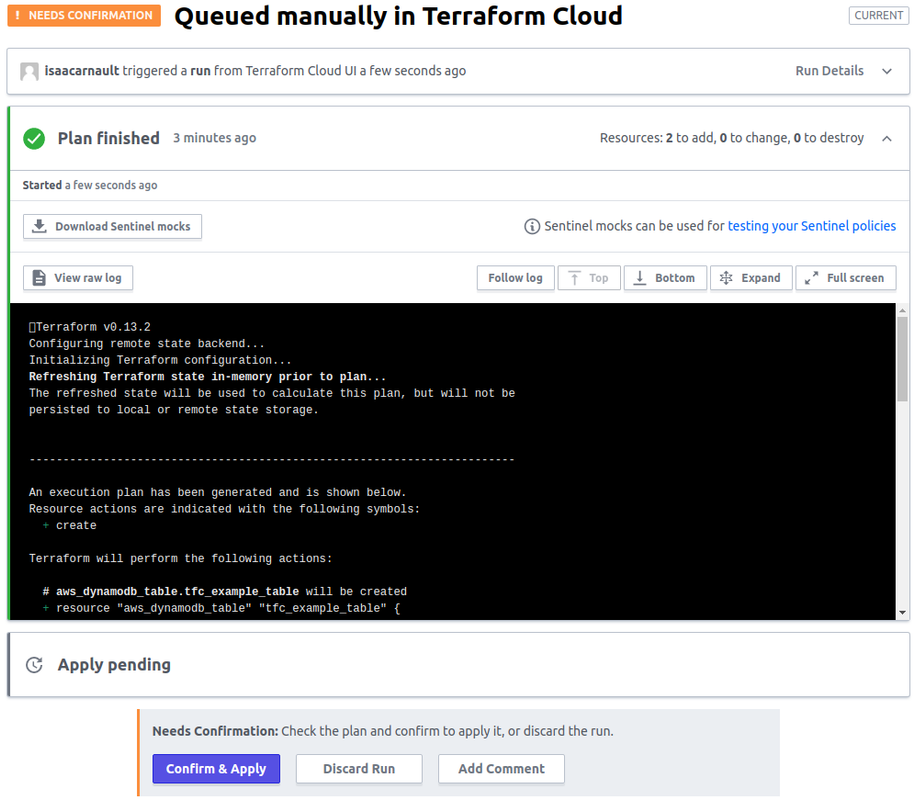
Task: Click the NEEDS CONFIRMATION status badge
Action: pyautogui.click(x=84, y=16)
